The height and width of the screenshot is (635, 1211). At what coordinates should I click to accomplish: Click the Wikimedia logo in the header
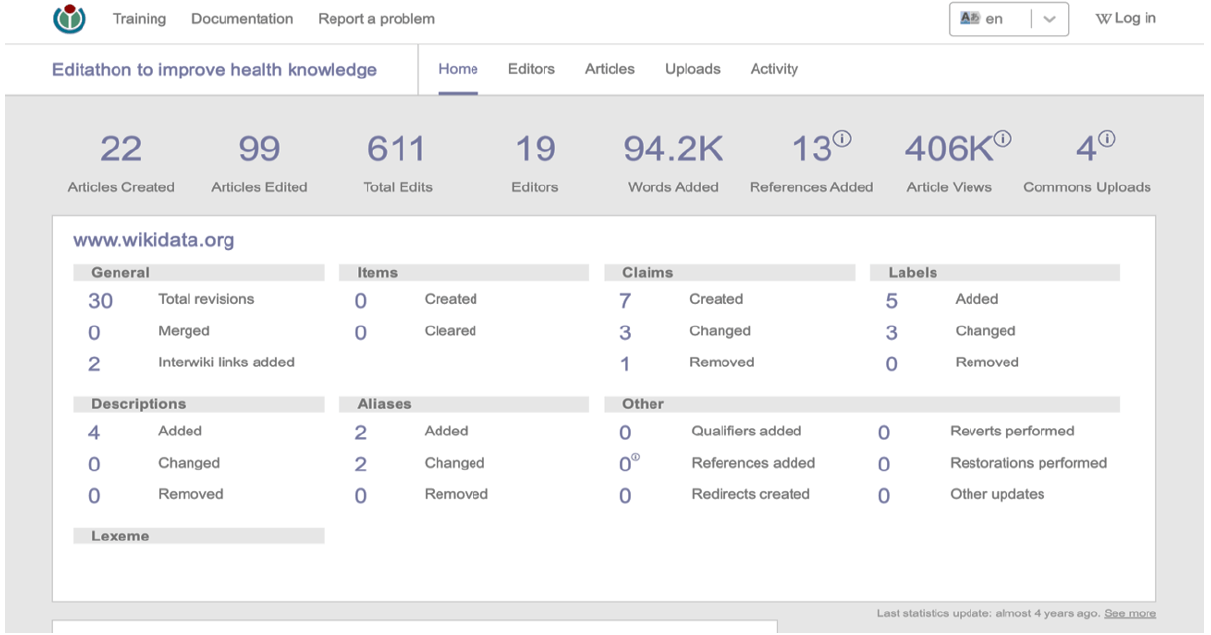[69, 18]
